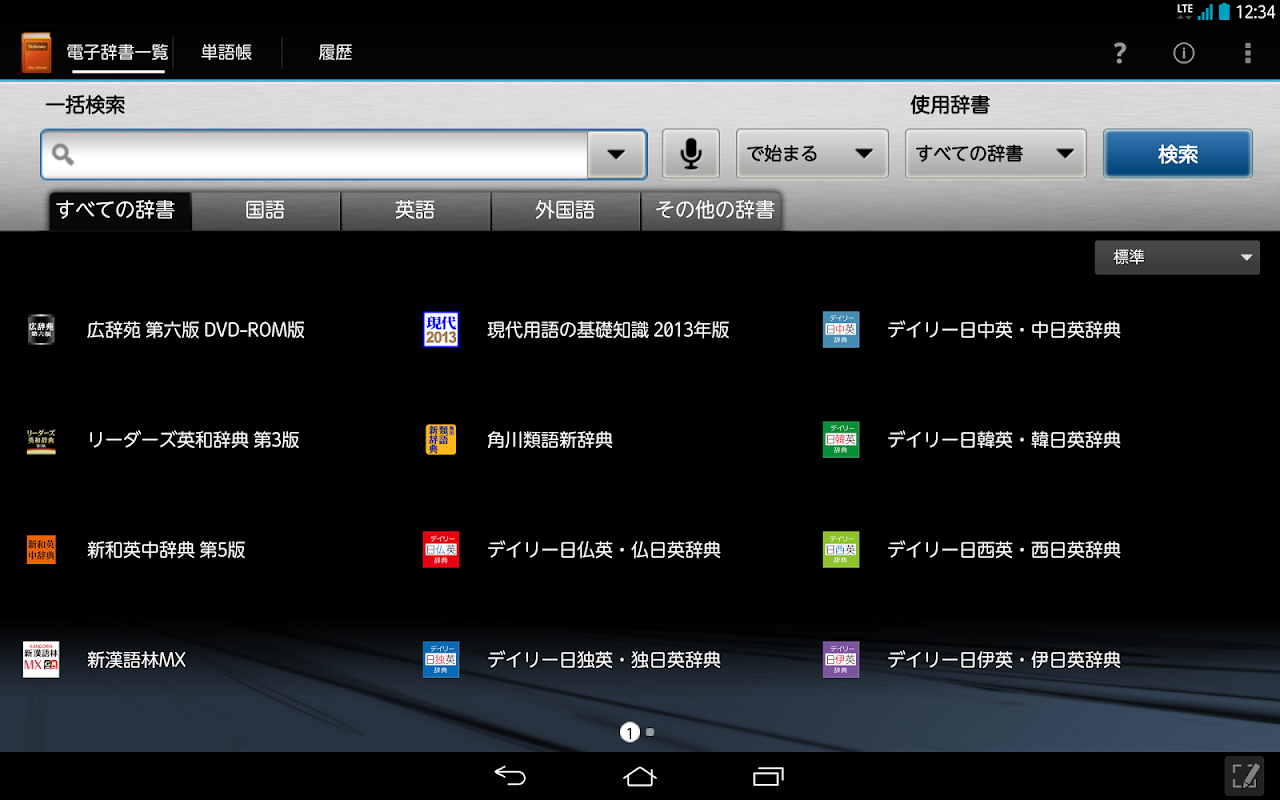Image resolution: width=1280 pixels, height=800 pixels.
Task: Open デイリー日韓英・韓日英辞典 title
Action: tap(1004, 440)
